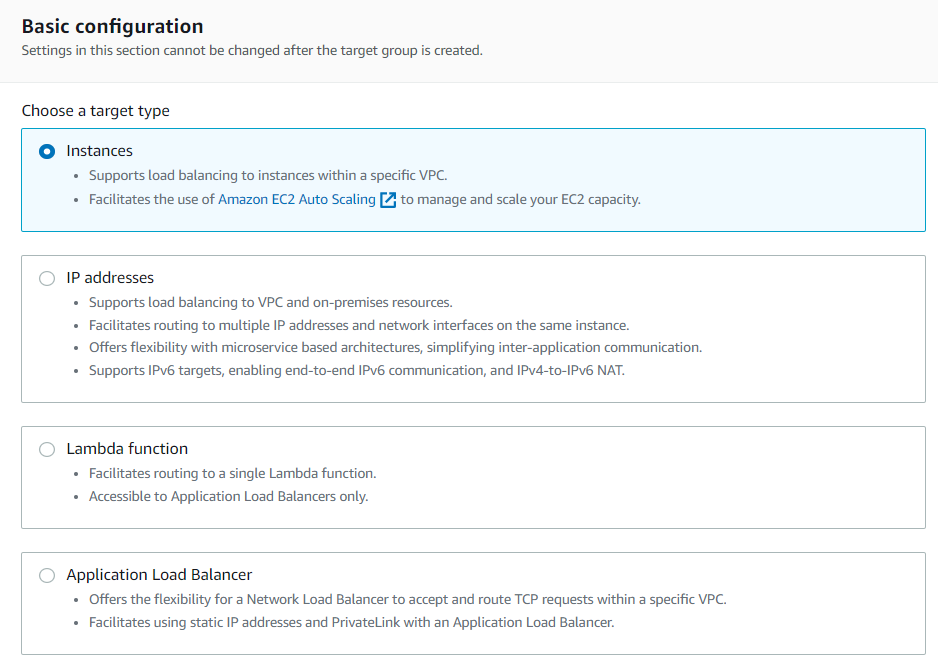
Task: Click the "static IP addresses and PrivateLink" bullet
Action: click(x=351, y=622)
